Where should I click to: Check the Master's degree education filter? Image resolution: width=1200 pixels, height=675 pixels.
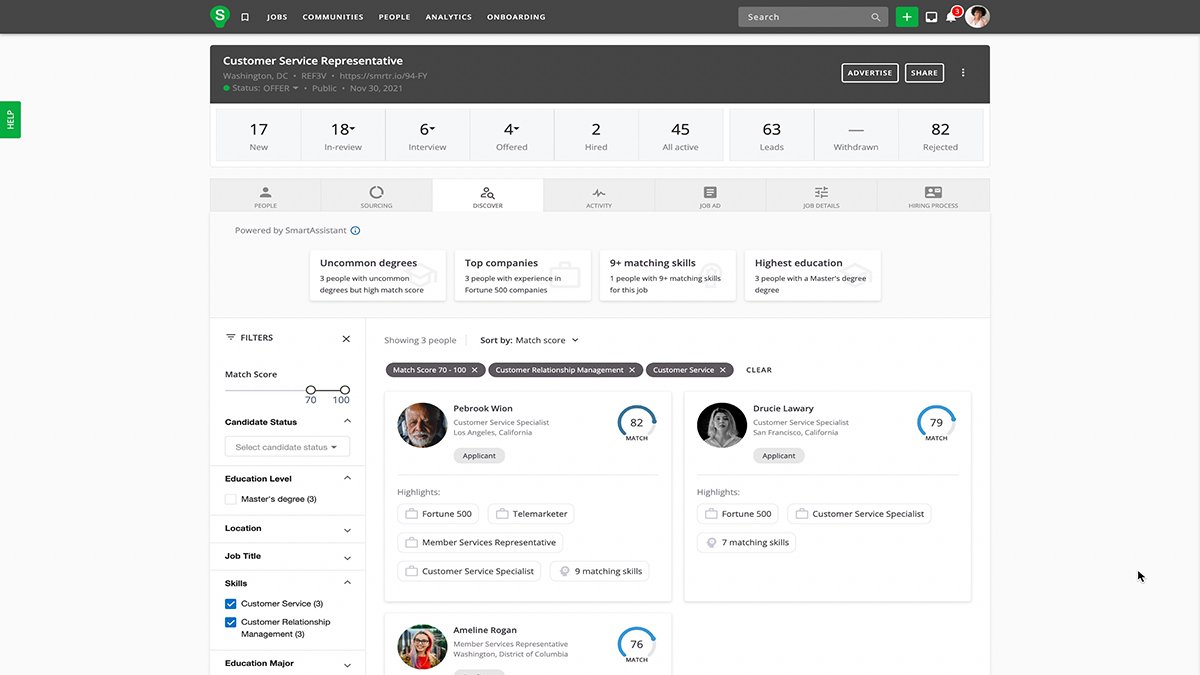[x=231, y=499]
